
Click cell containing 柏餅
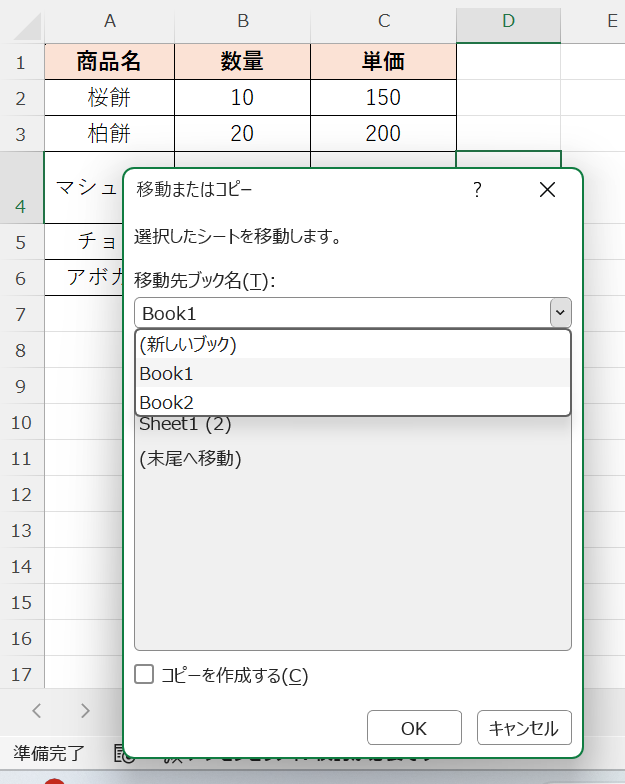(x=109, y=133)
